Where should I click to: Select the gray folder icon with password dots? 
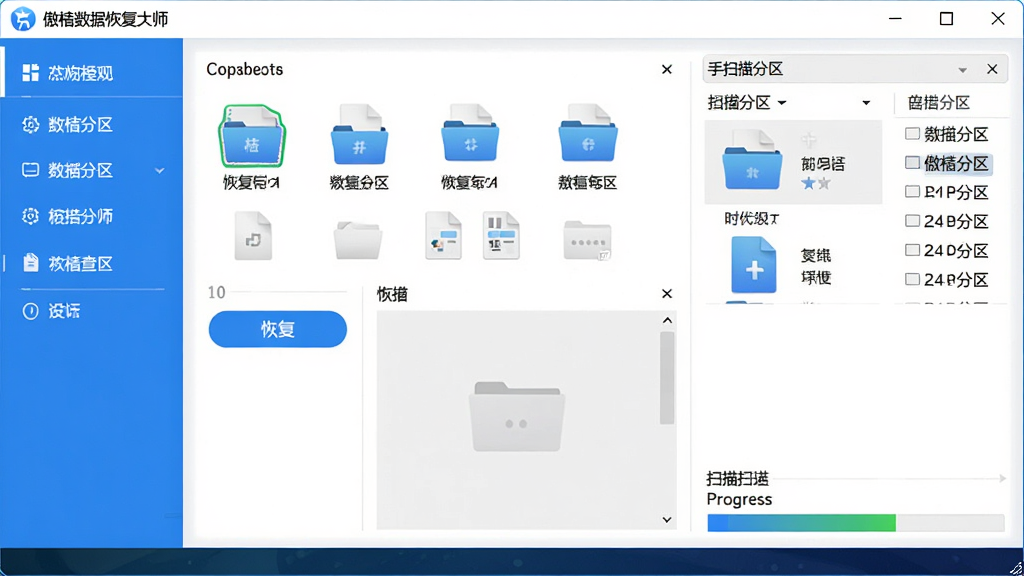coord(587,240)
